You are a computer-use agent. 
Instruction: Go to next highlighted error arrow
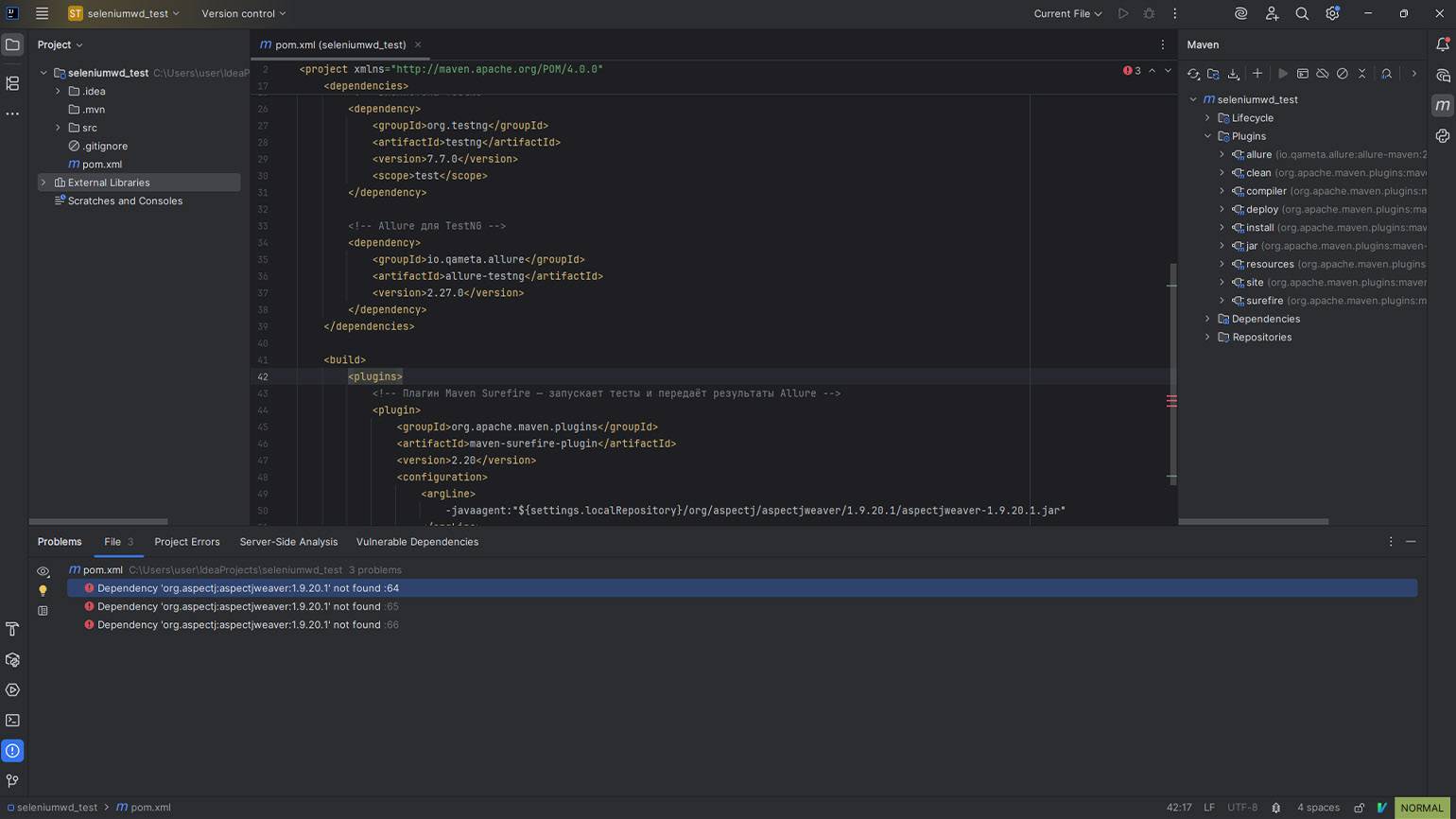[x=1168, y=71]
